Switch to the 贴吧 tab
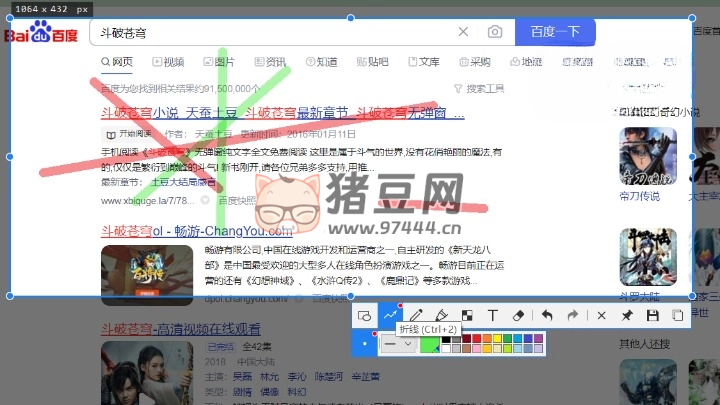 (x=373, y=62)
